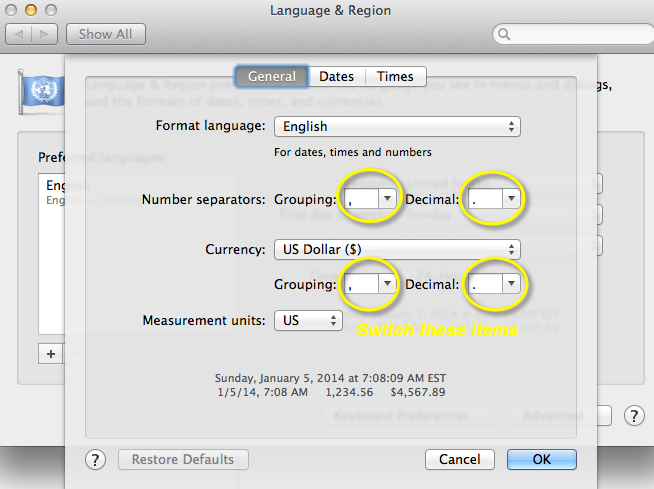The height and width of the screenshot is (489, 654).
Task: Switch to the General tab
Action: [272, 76]
